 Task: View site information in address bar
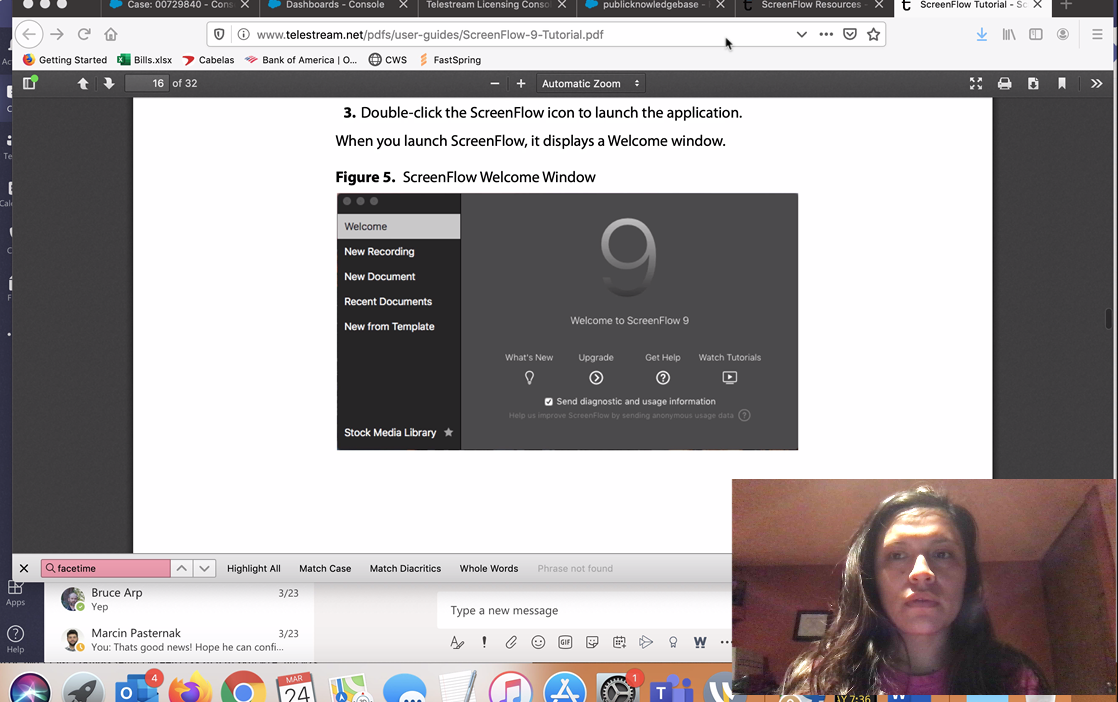click(x=243, y=34)
